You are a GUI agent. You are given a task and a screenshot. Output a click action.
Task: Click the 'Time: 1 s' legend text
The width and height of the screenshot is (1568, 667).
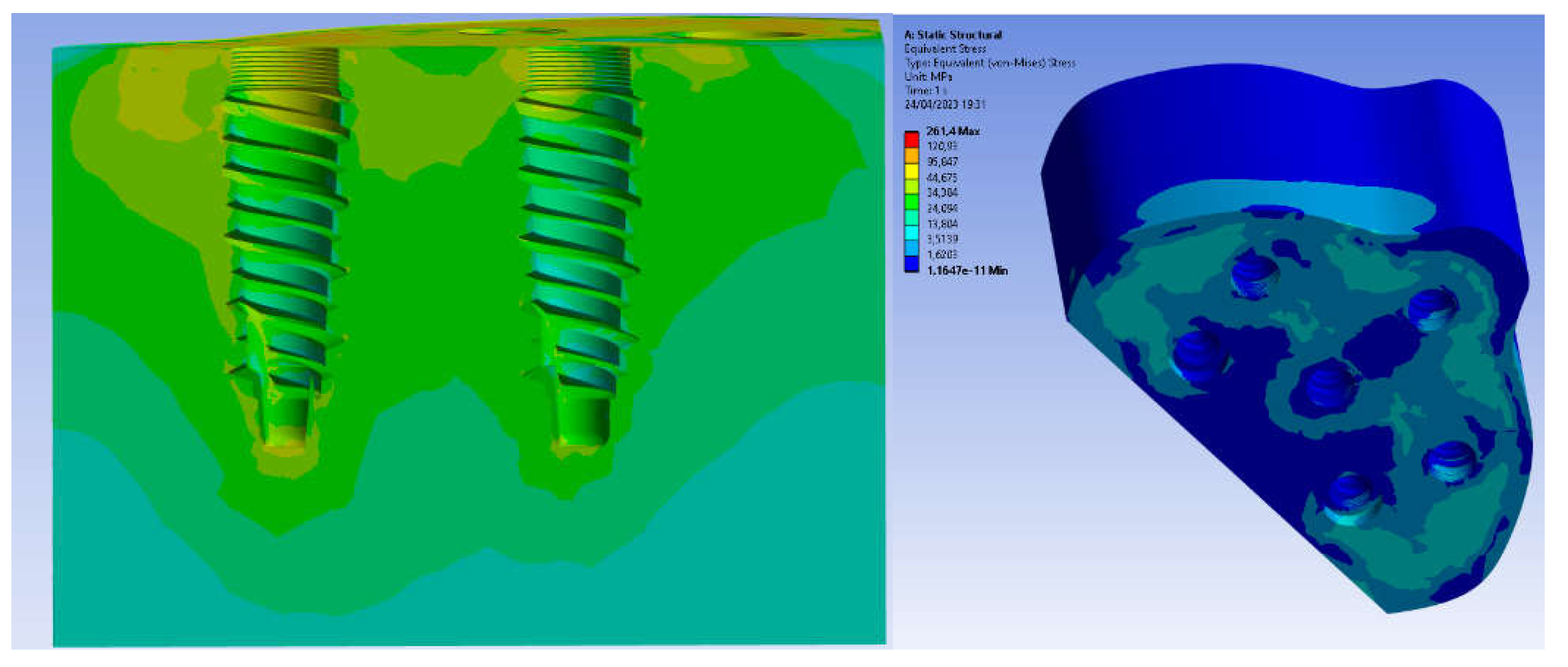[x=925, y=90]
